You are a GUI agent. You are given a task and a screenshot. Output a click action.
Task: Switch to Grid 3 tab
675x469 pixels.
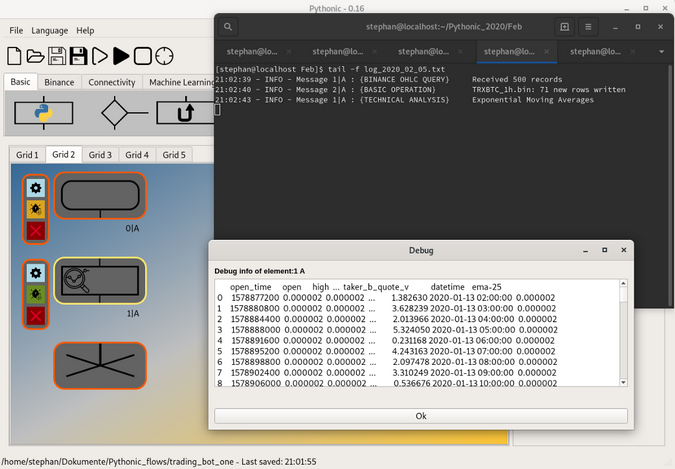tap(100, 155)
